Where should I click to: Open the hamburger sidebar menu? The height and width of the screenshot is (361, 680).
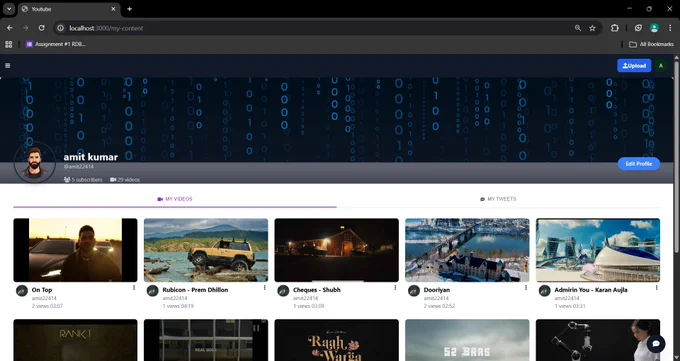coord(7,66)
